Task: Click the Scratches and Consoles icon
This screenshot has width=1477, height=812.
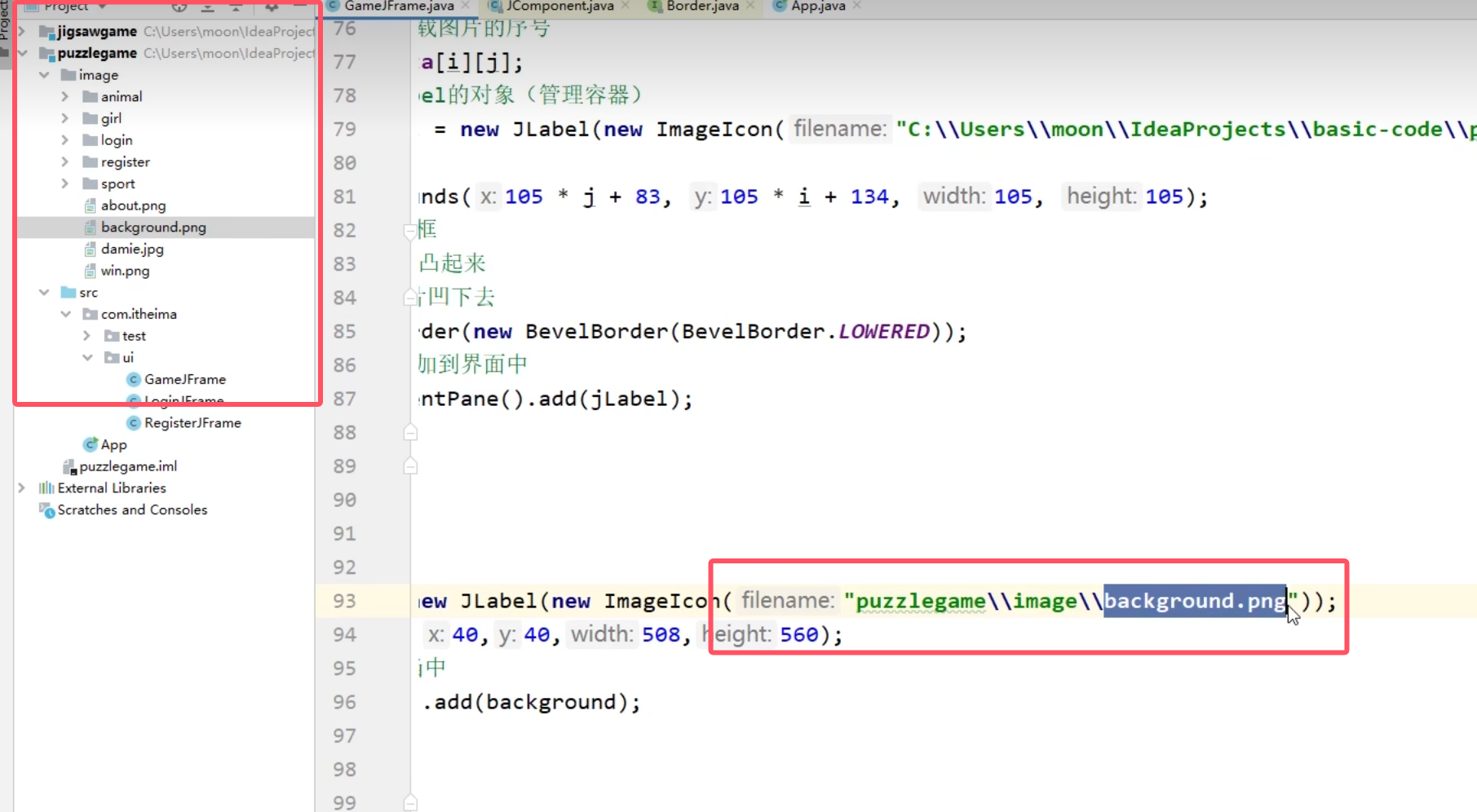Action: tap(46, 510)
